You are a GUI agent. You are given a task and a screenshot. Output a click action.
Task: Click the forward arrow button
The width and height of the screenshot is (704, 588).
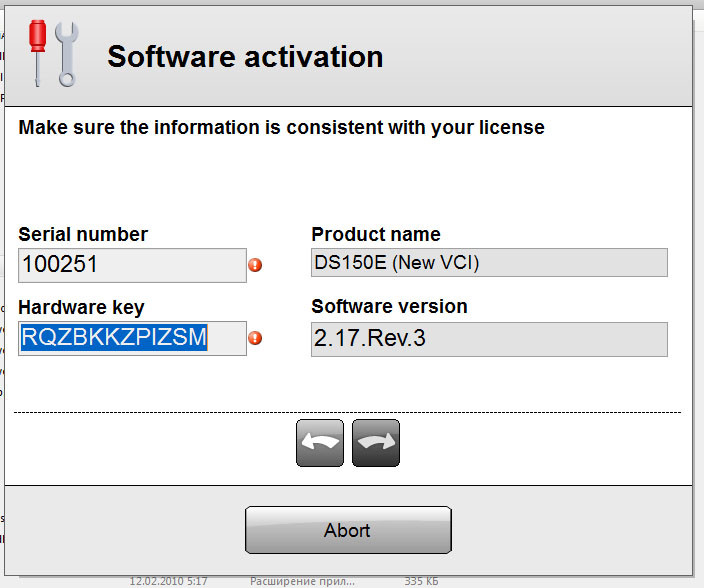tap(376, 443)
